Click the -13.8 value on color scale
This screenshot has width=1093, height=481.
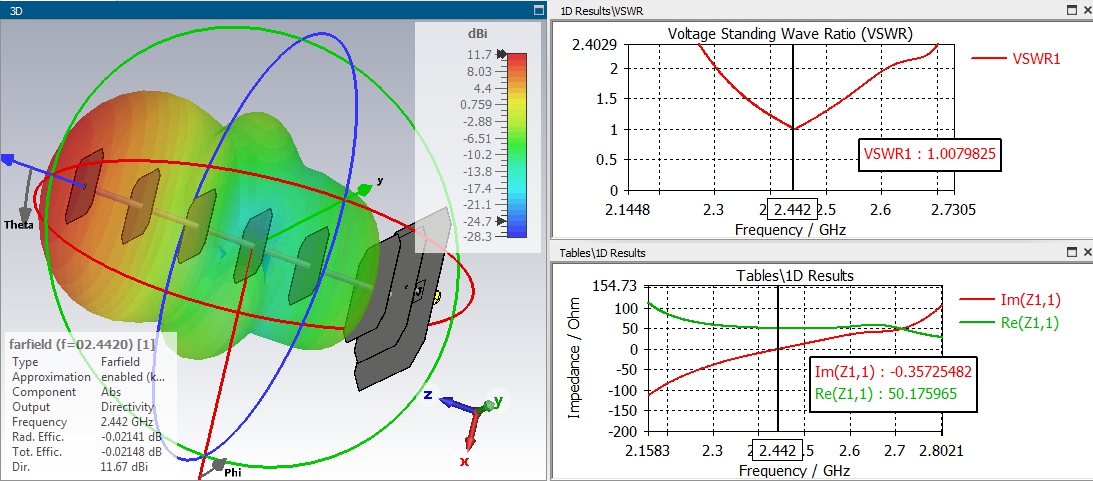[x=477, y=171]
